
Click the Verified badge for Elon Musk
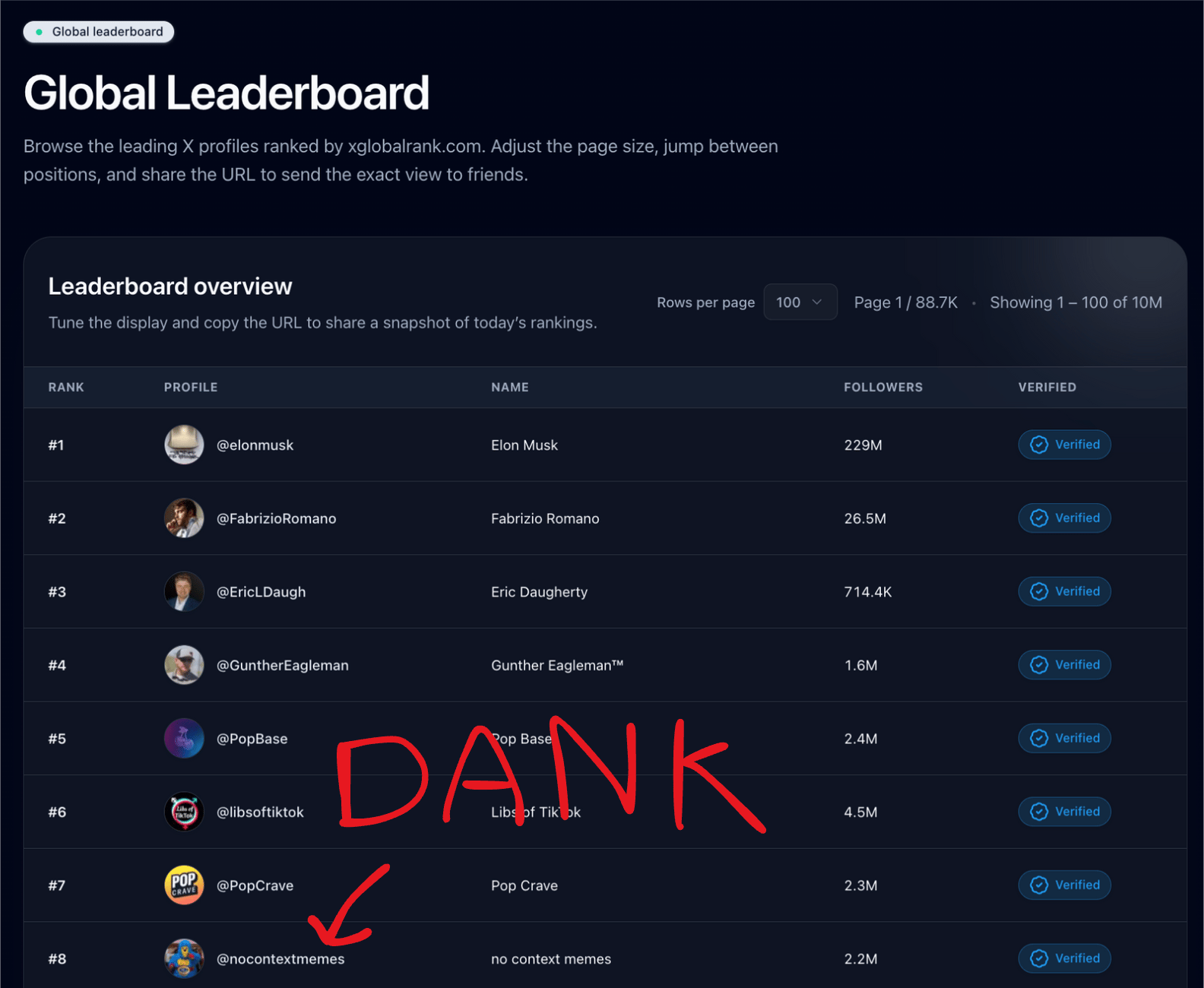click(1064, 445)
